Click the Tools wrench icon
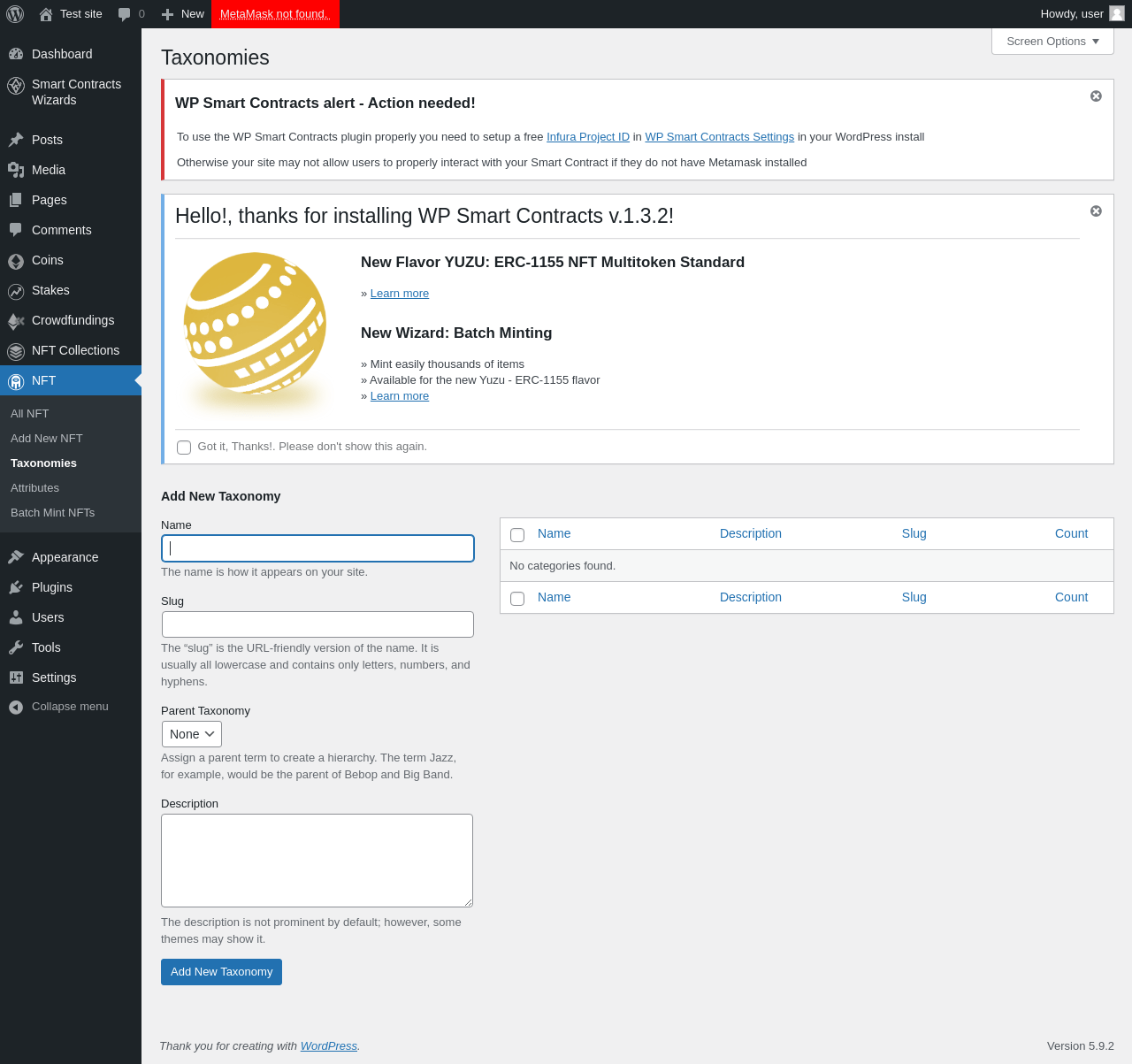Image resolution: width=1132 pixels, height=1064 pixels. point(16,647)
